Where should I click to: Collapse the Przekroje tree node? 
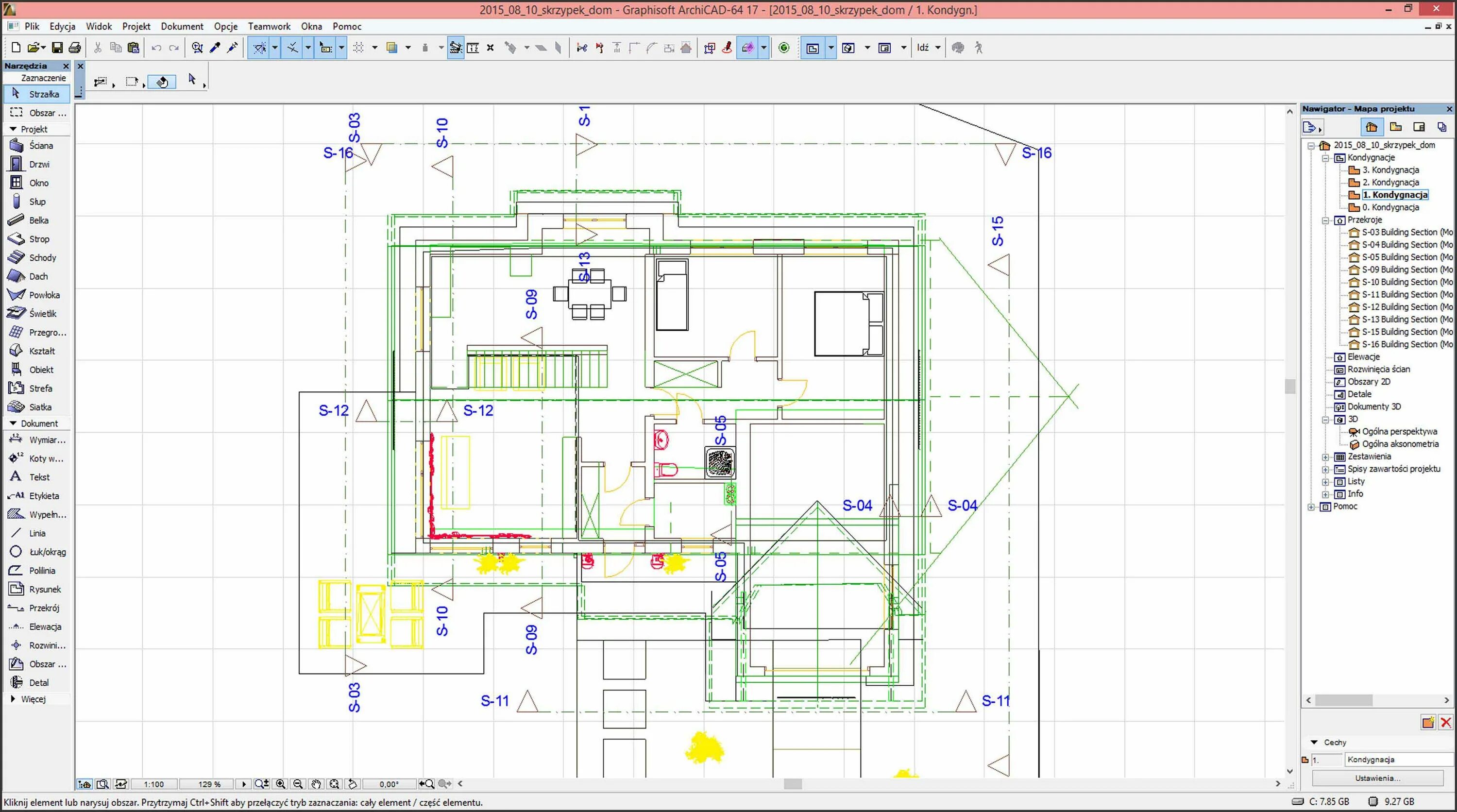point(1325,220)
